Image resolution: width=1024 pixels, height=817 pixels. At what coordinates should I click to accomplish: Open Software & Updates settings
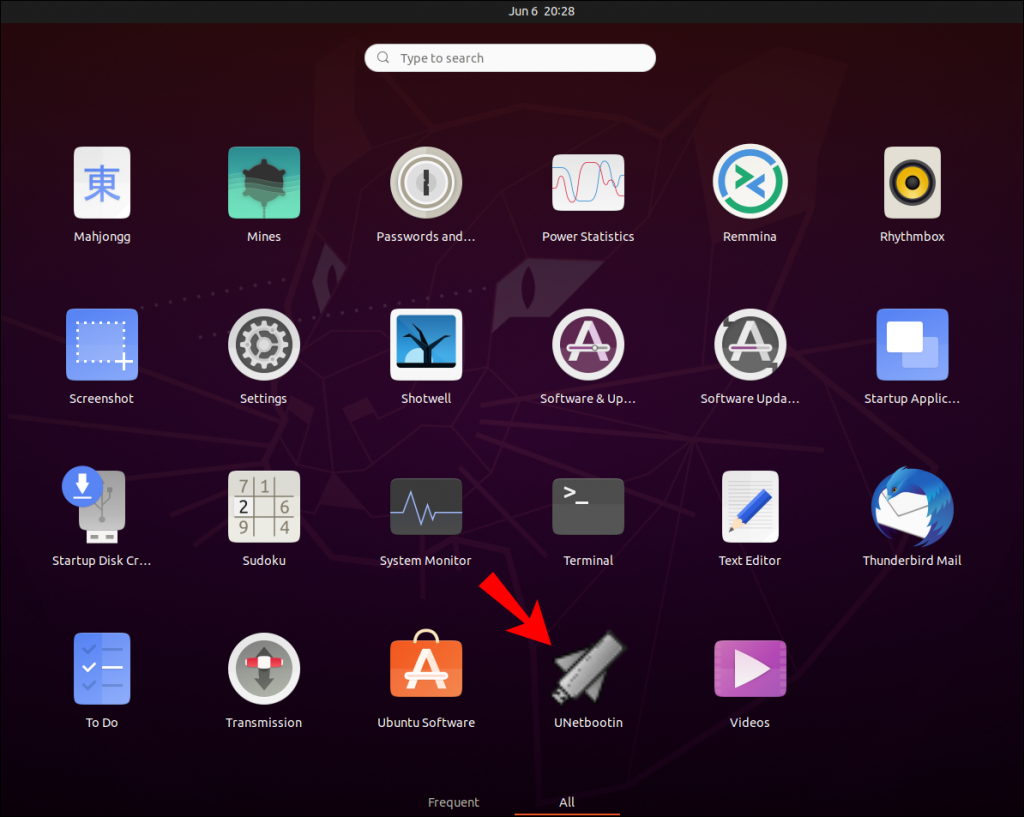click(588, 344)
